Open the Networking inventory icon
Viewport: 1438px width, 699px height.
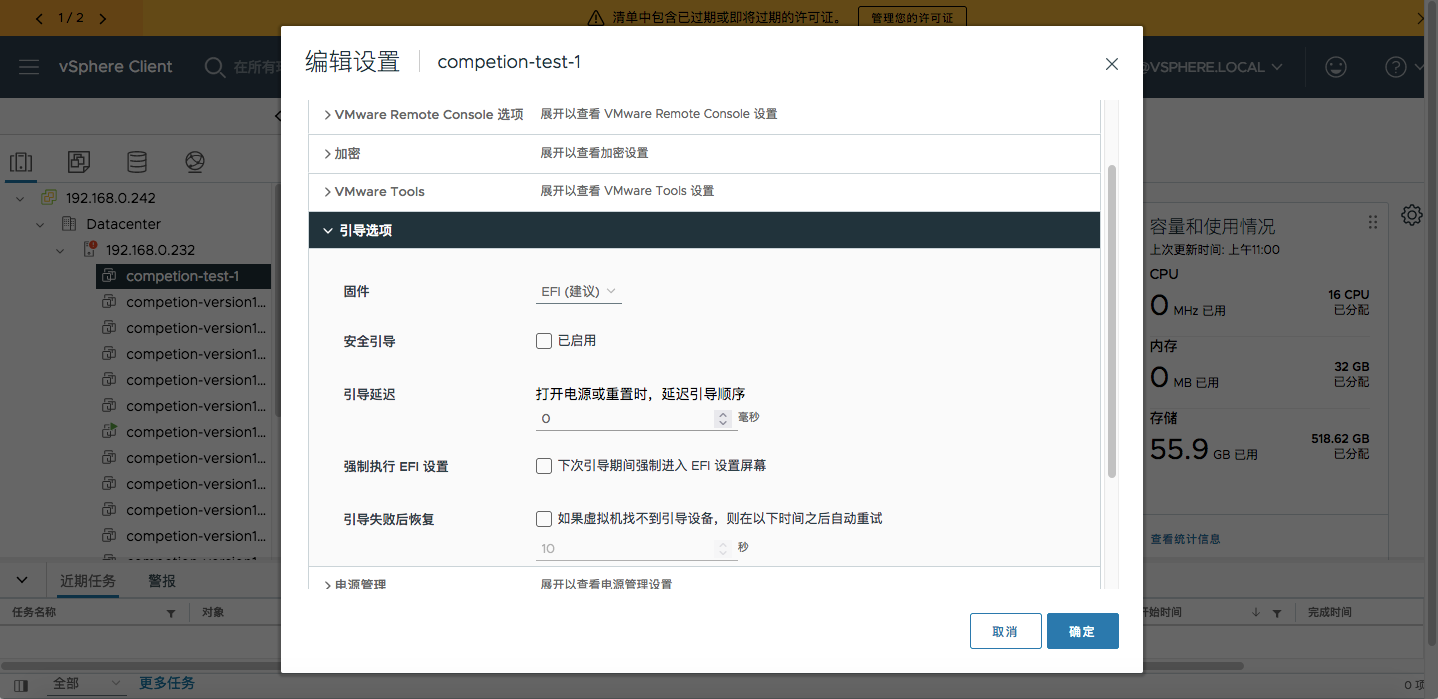click(x=195, y=162)
